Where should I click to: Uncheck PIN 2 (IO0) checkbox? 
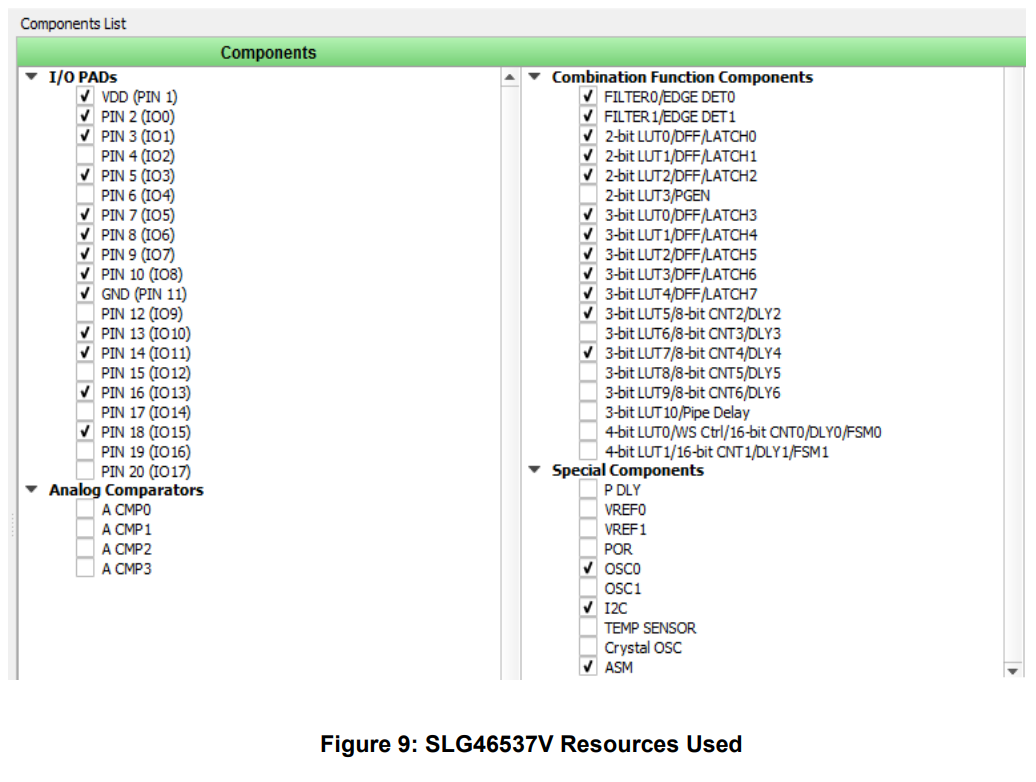(x=85, y=116)
